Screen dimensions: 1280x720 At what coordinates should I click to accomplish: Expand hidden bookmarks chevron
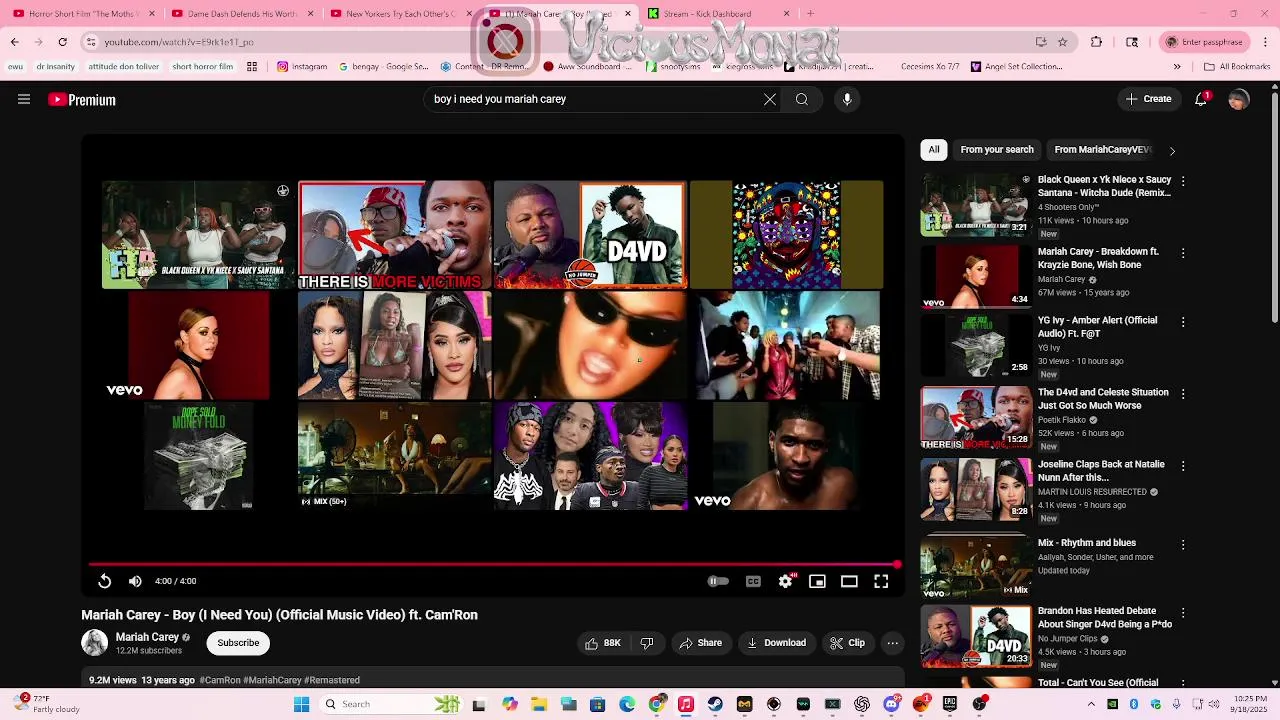1177,67
